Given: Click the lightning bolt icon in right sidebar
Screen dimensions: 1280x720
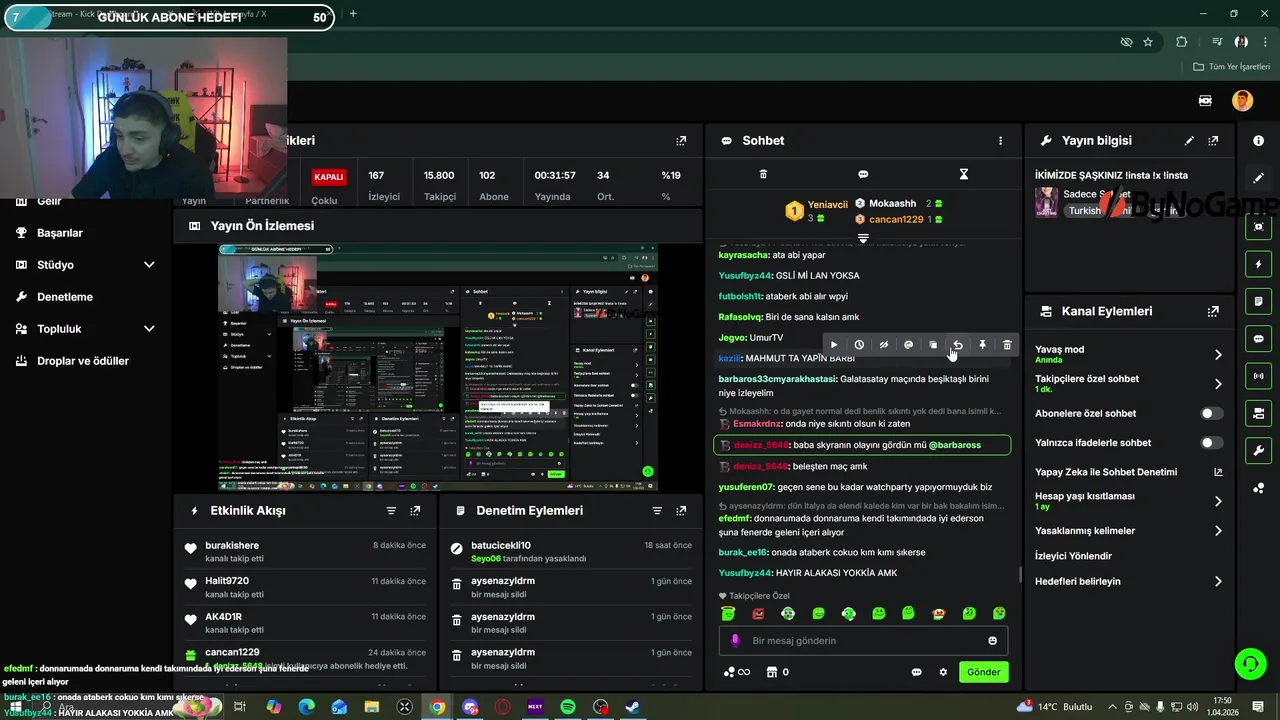Looking at the screenshot, I should [1259, 264].
